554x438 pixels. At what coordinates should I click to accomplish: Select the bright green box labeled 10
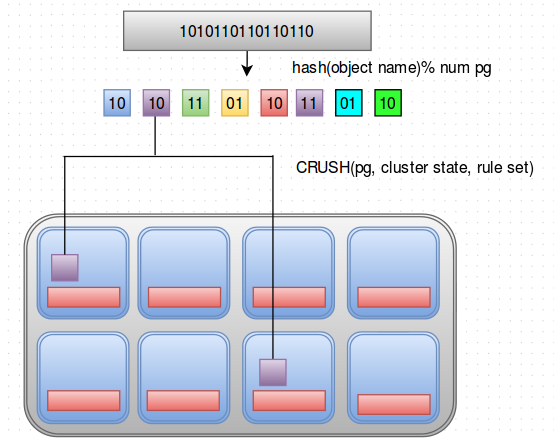point(388,103)
